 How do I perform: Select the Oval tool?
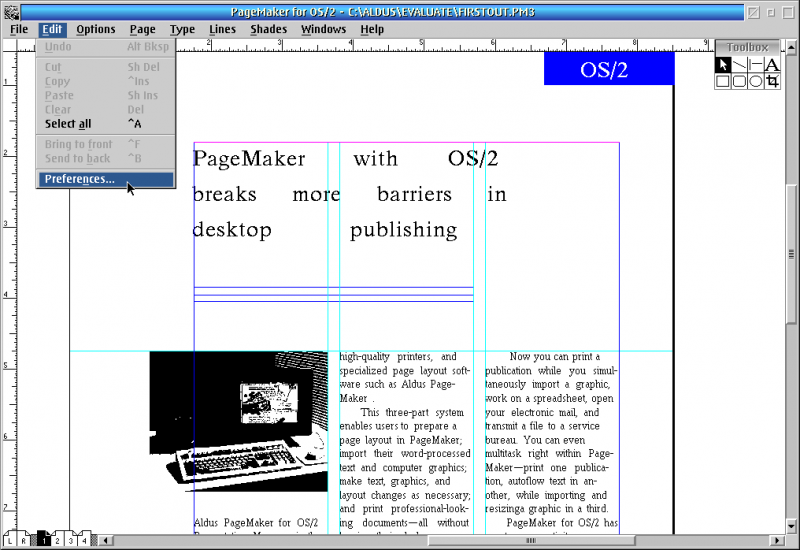tap(756, 81)
